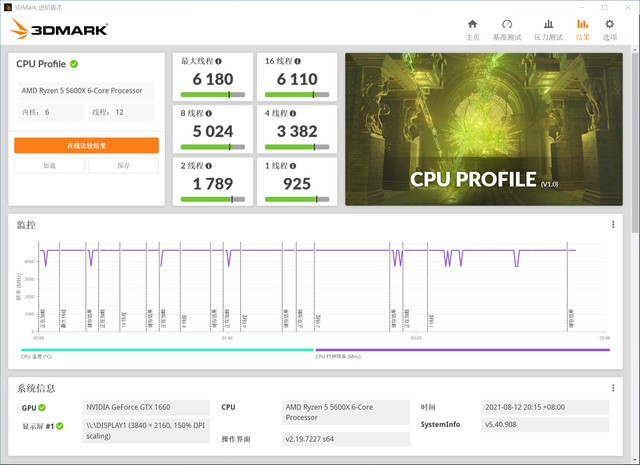
Task: Show info icon for 8 threads score
Action: (x=209, y=113)
